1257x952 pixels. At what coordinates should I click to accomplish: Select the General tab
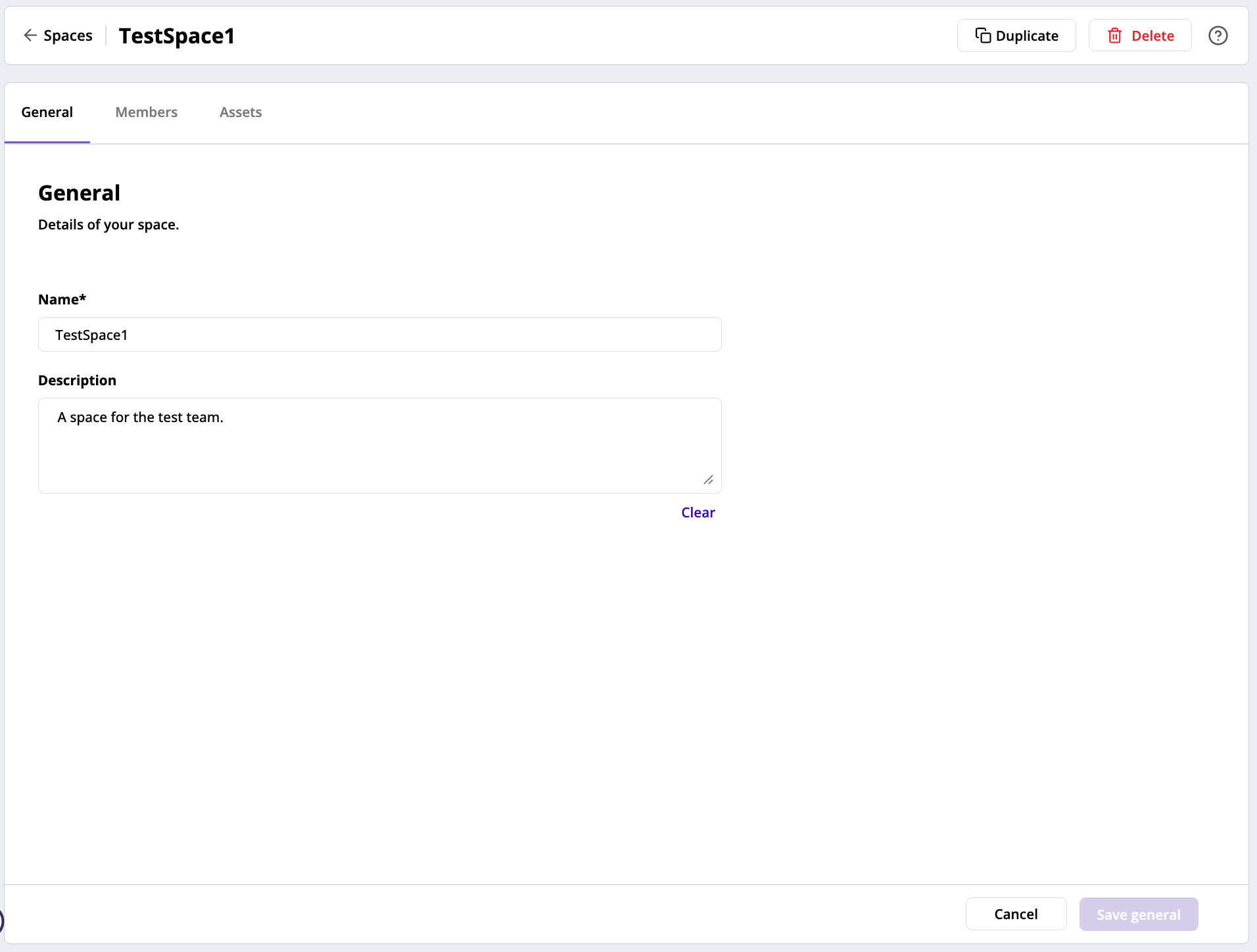tap(47, 112)
